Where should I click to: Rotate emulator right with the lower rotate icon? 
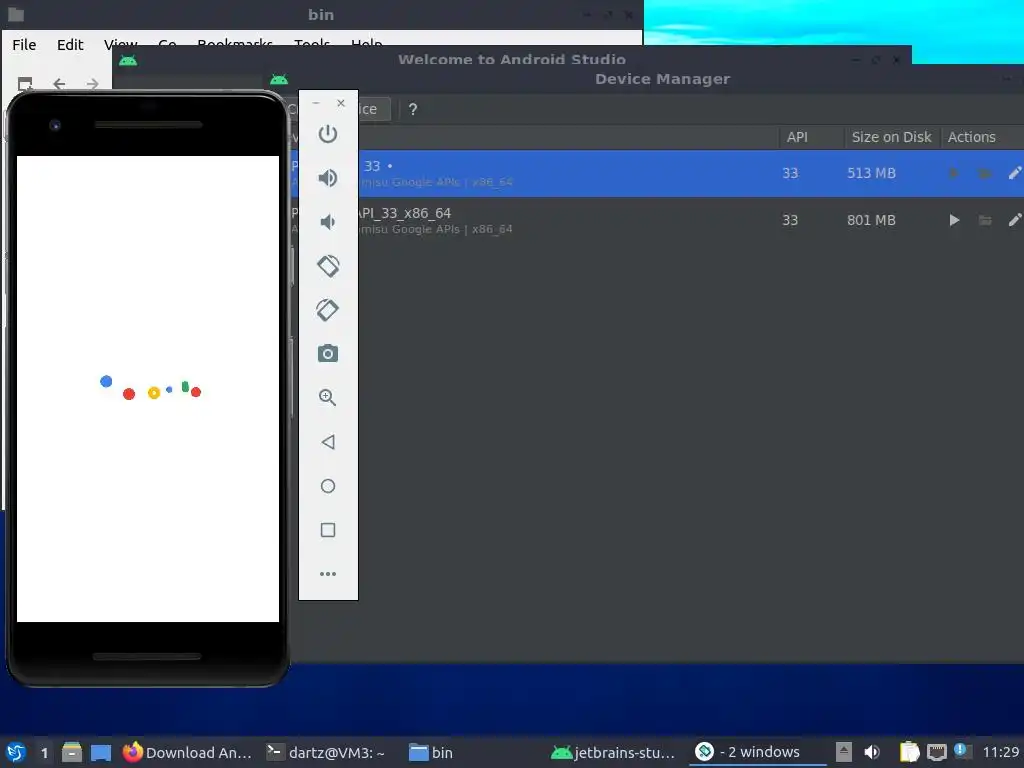pos(328,310)
